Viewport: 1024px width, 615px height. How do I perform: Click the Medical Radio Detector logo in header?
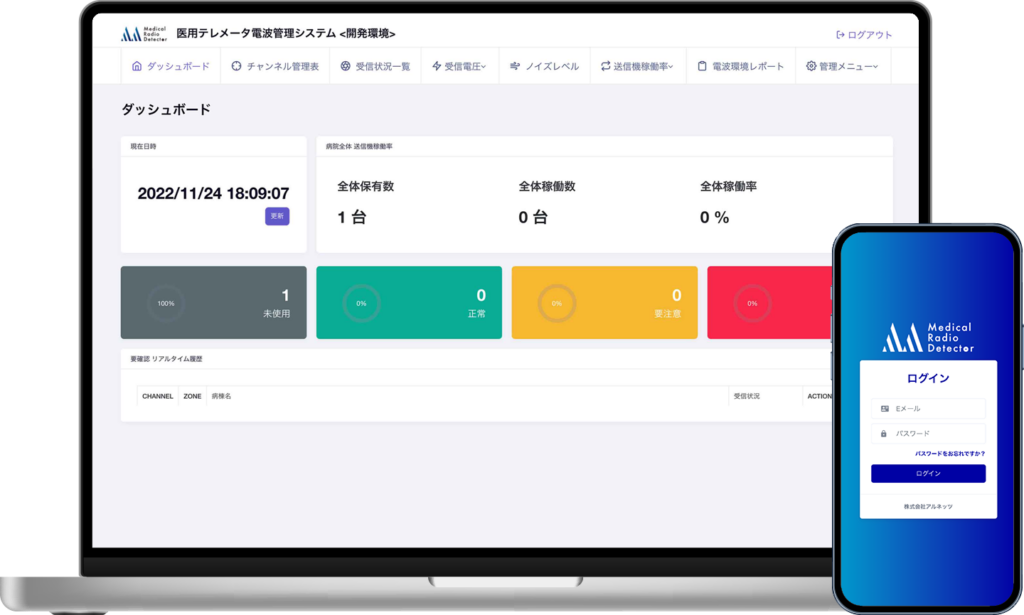pyautogui.click(x=144, y=34)
